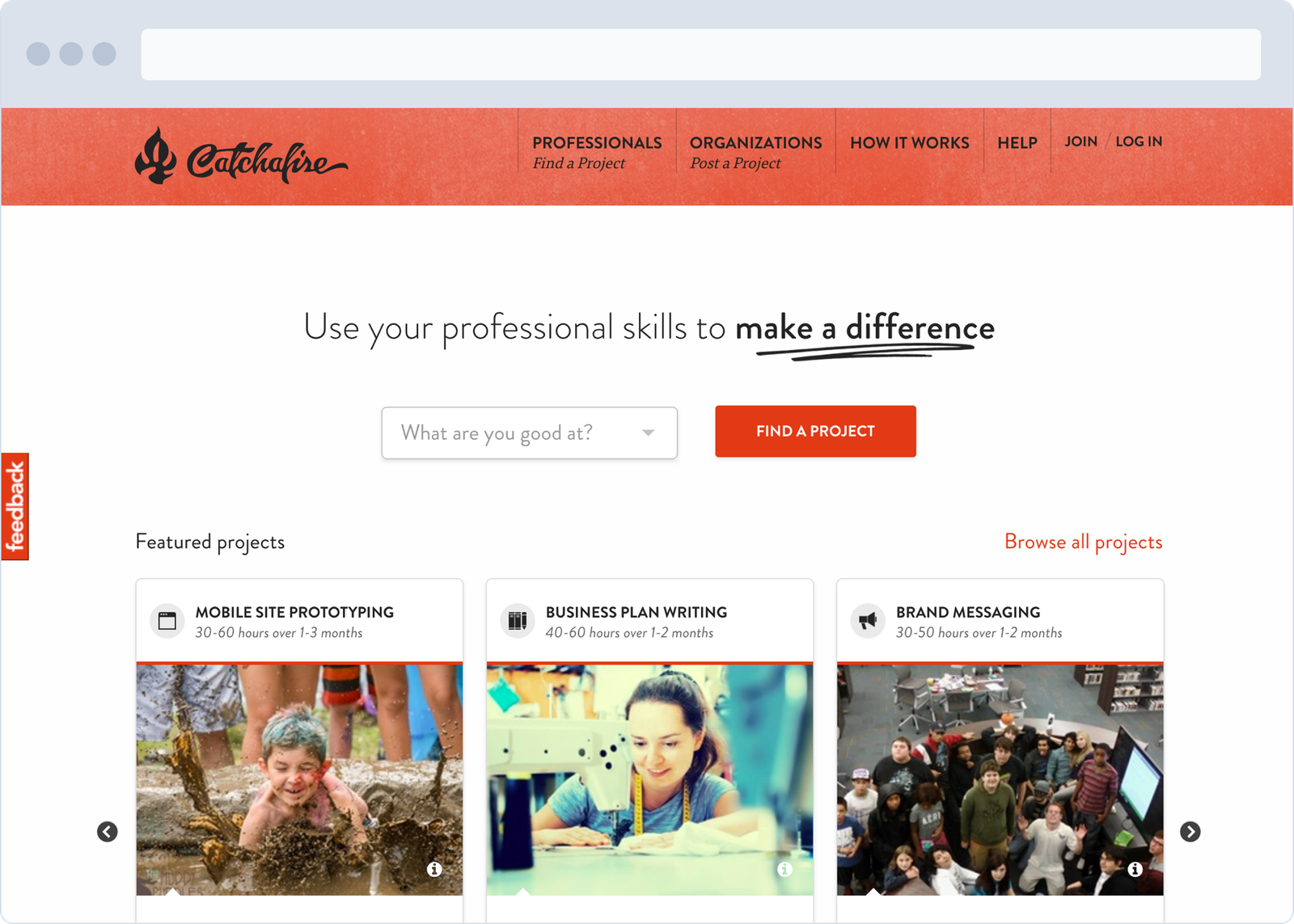Viewport: 1294px width, 924px height.
Task: Advance the featured projects with the right arrow
Action: pos(1190,832)
